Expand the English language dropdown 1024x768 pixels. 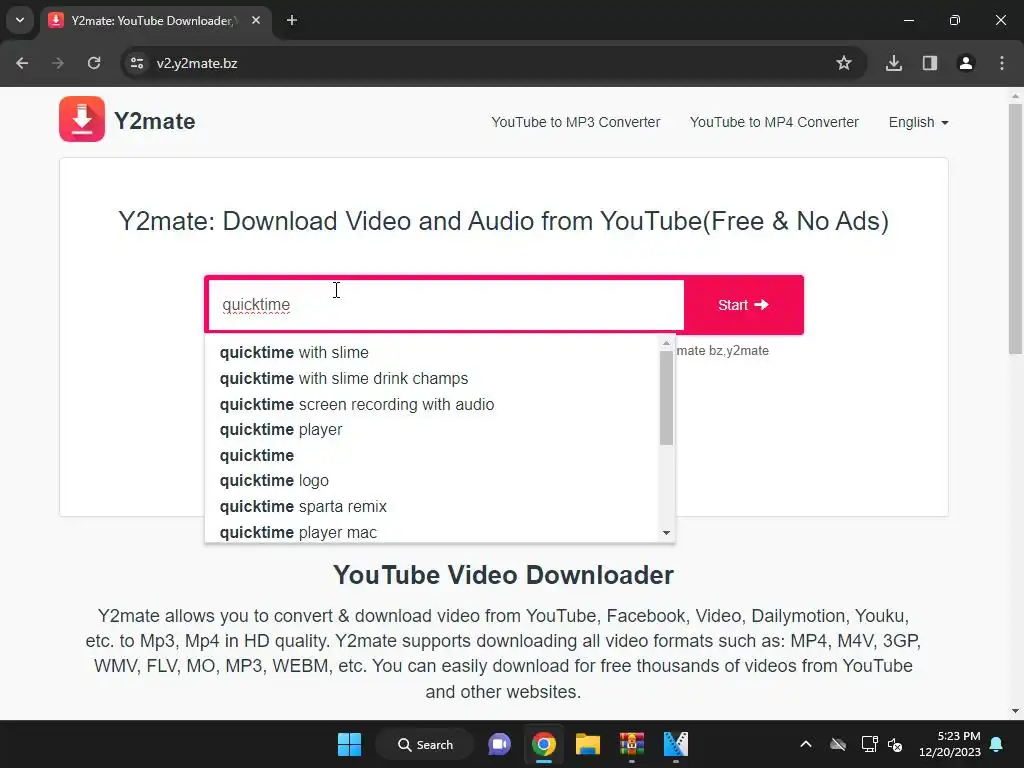tap(918, 122)
